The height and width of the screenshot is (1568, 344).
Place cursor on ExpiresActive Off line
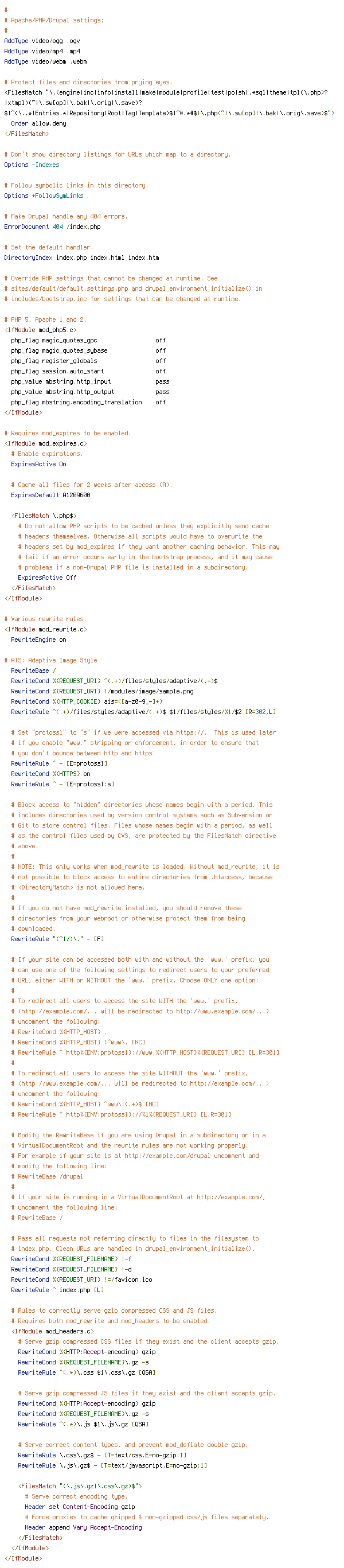click(x=48, y=578)
